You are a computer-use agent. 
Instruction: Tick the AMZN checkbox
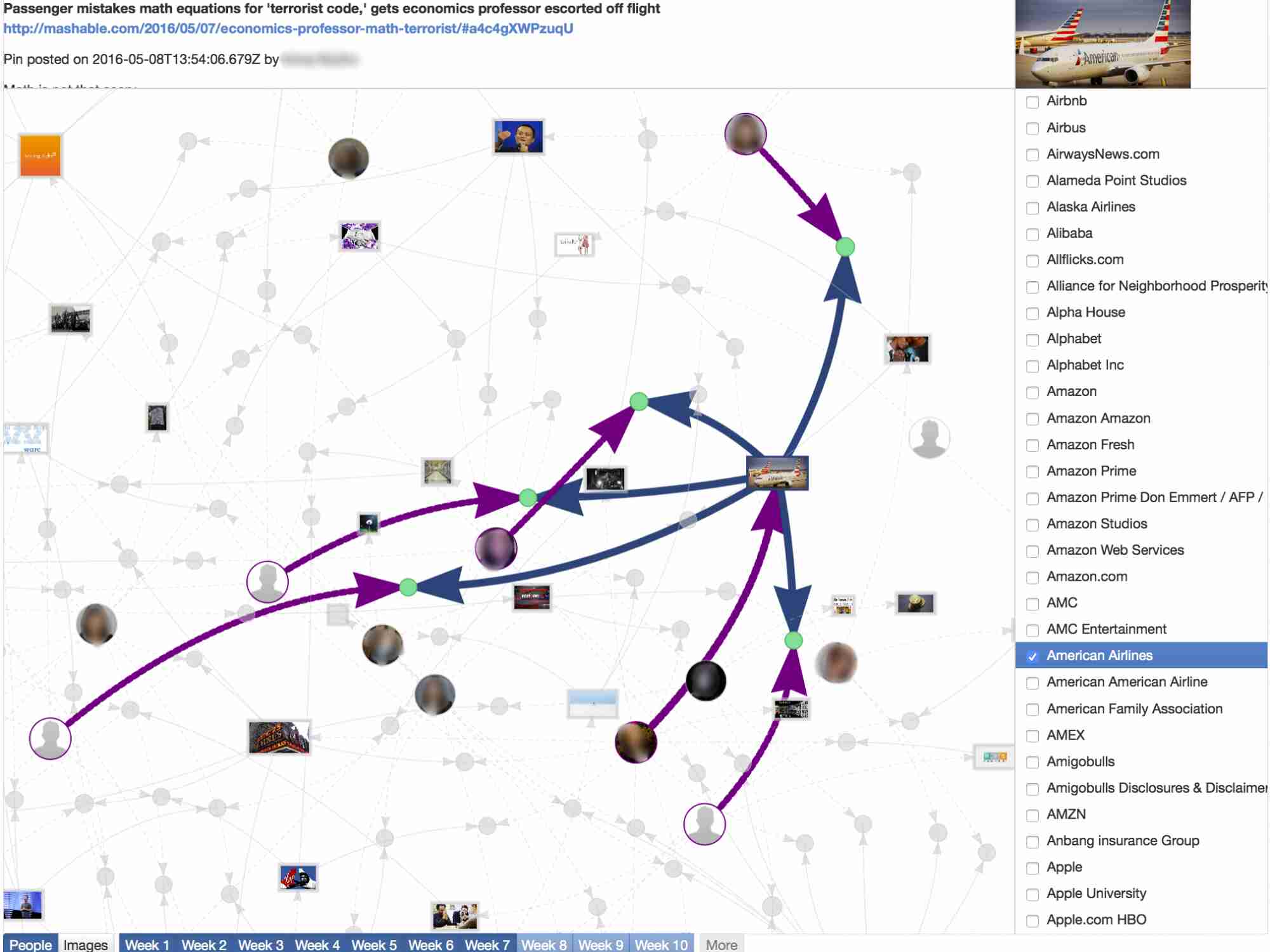click(x=1033, y=815)
